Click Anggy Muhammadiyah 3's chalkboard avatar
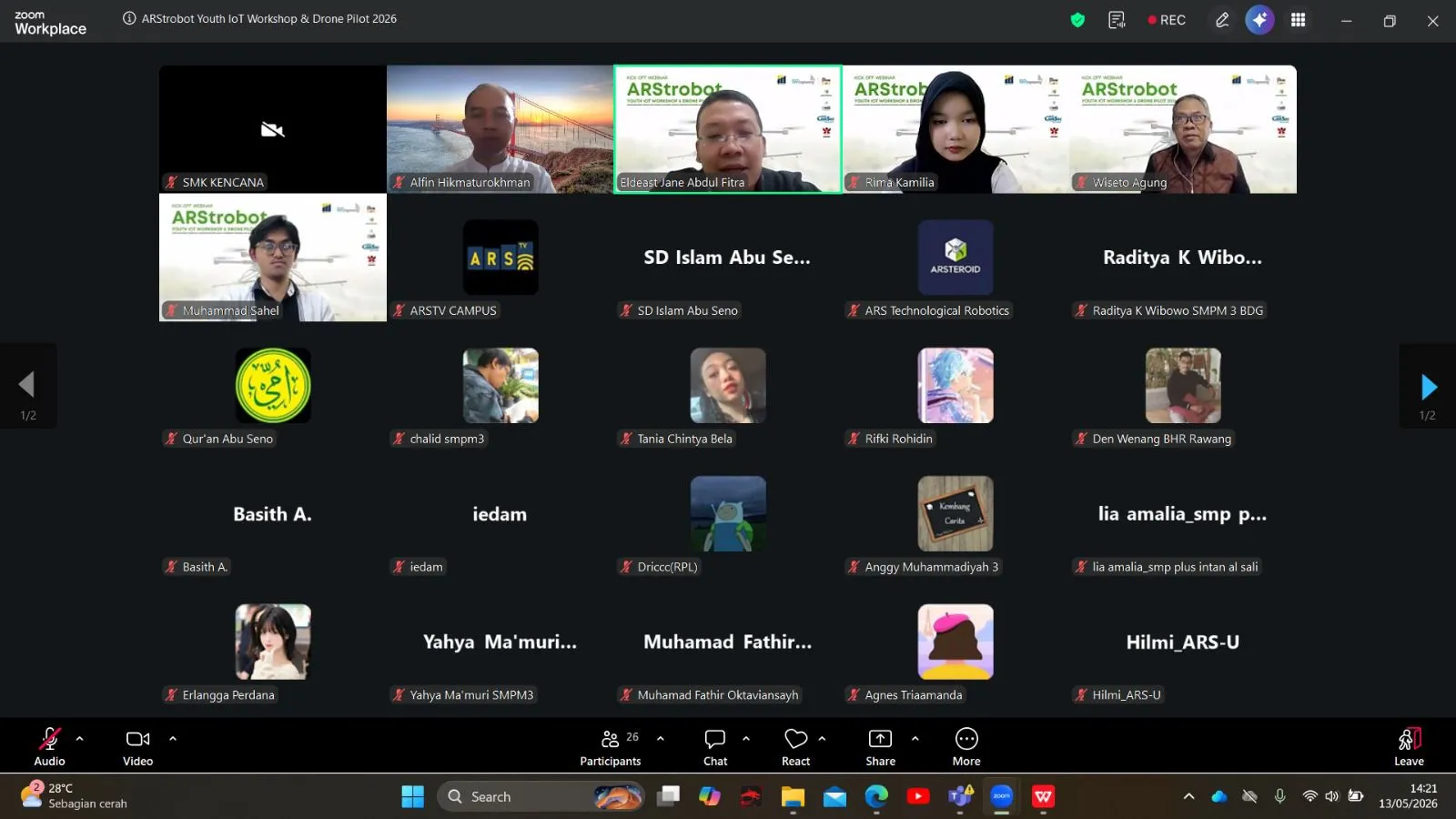 (x=955, y=514)
